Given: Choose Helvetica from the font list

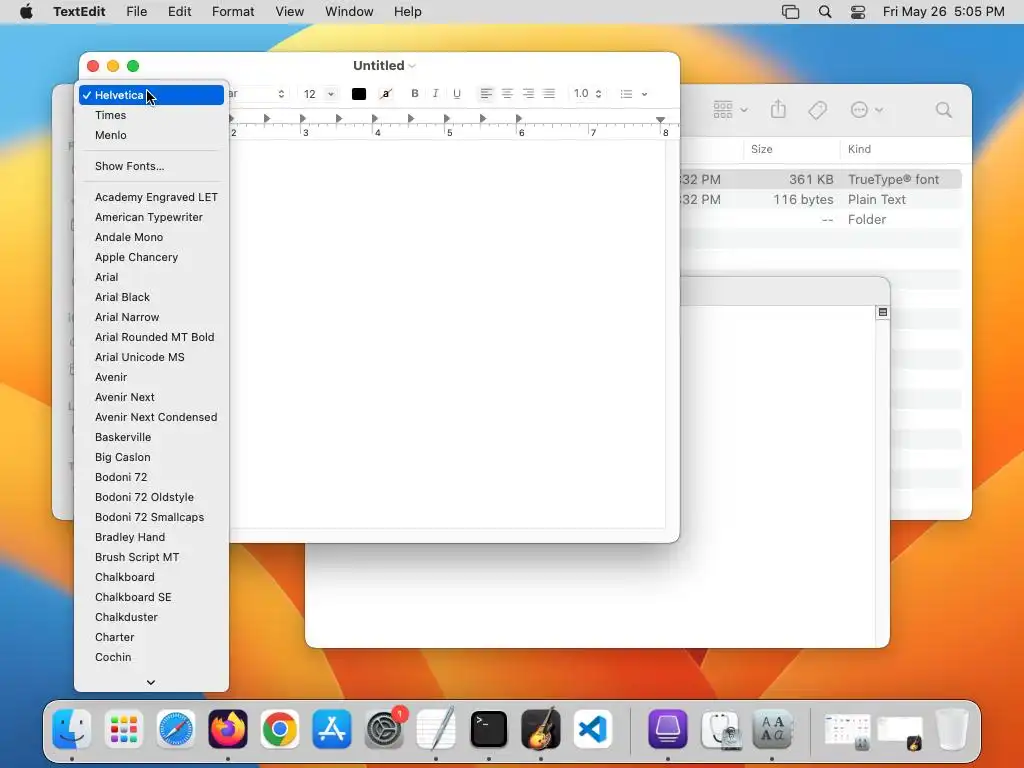Looking at the screenshot, I should tap(152, 95).
